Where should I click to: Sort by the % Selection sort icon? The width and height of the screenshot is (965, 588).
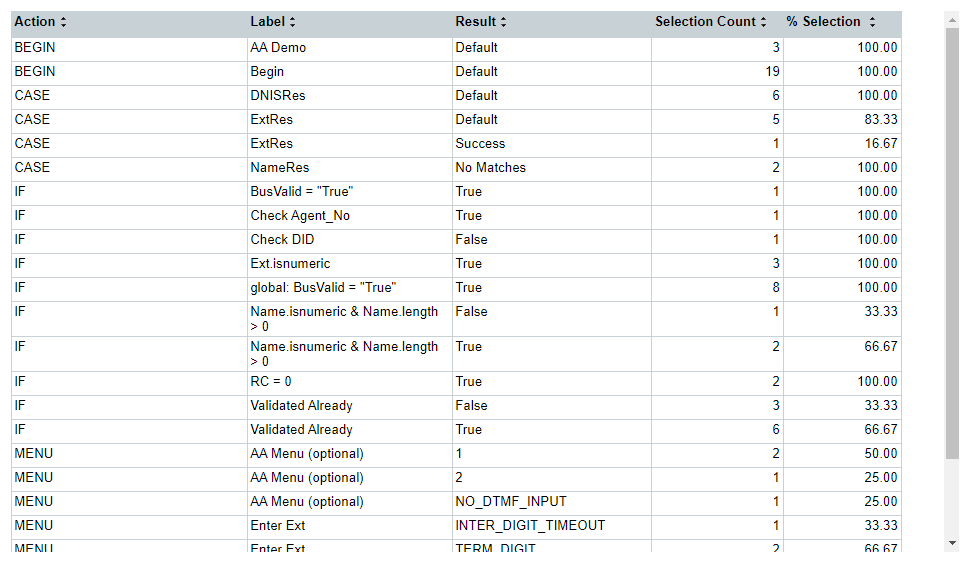tap(872, 22)
